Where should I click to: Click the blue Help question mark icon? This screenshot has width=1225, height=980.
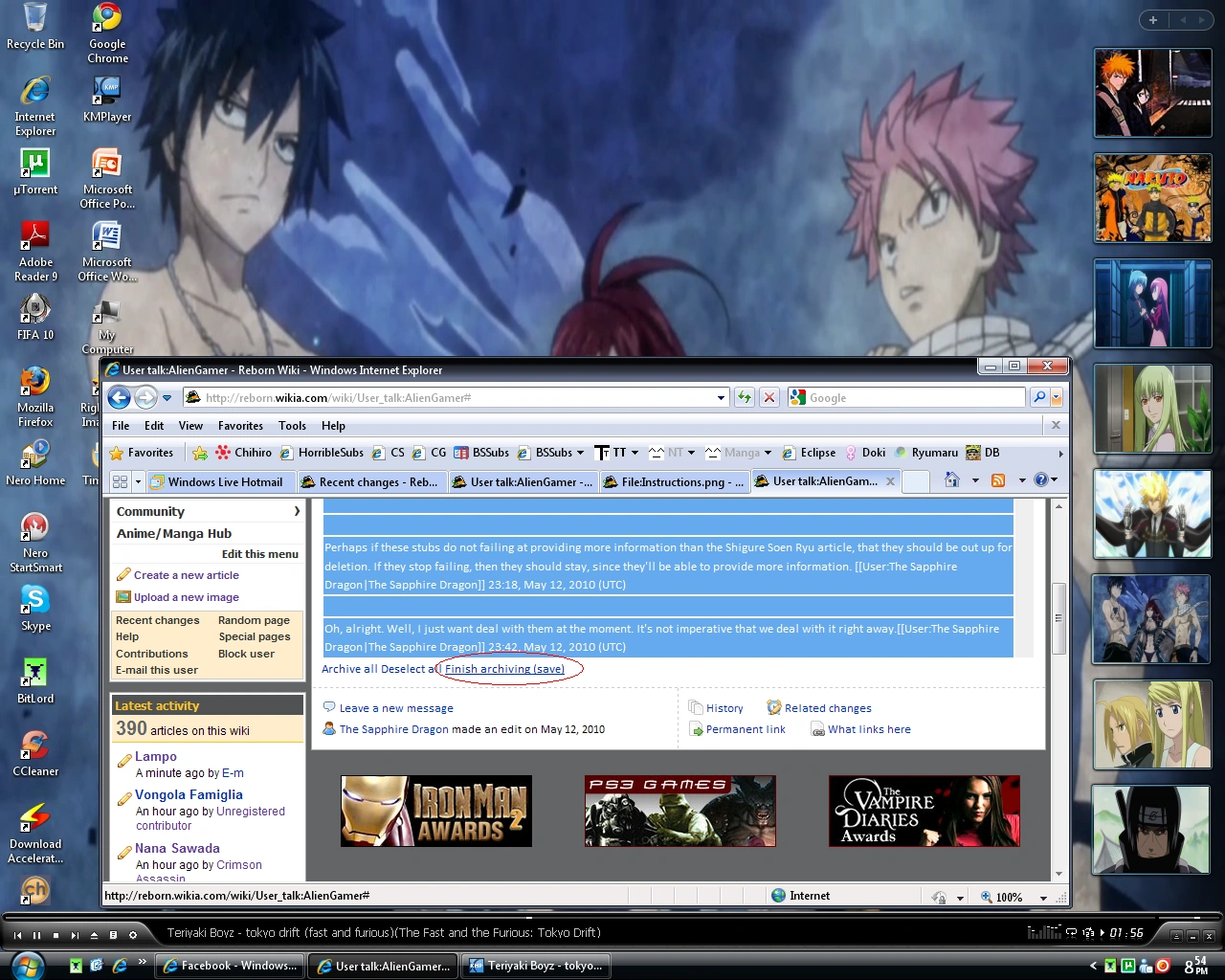[1041, 480]
